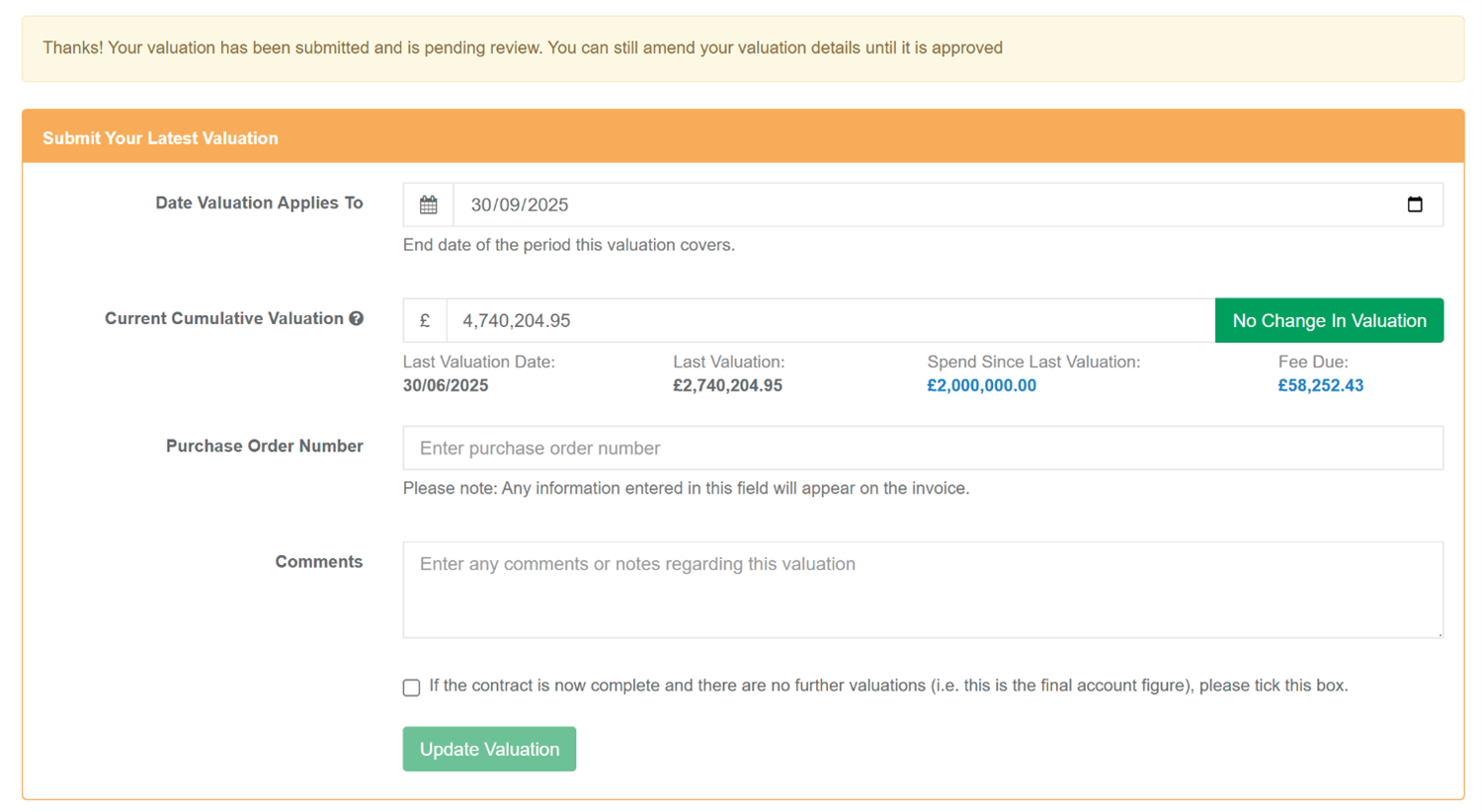1481x812 pixels.
Task: Tick the contract complete final account checkbox
Action: click(x=411, y=688)
